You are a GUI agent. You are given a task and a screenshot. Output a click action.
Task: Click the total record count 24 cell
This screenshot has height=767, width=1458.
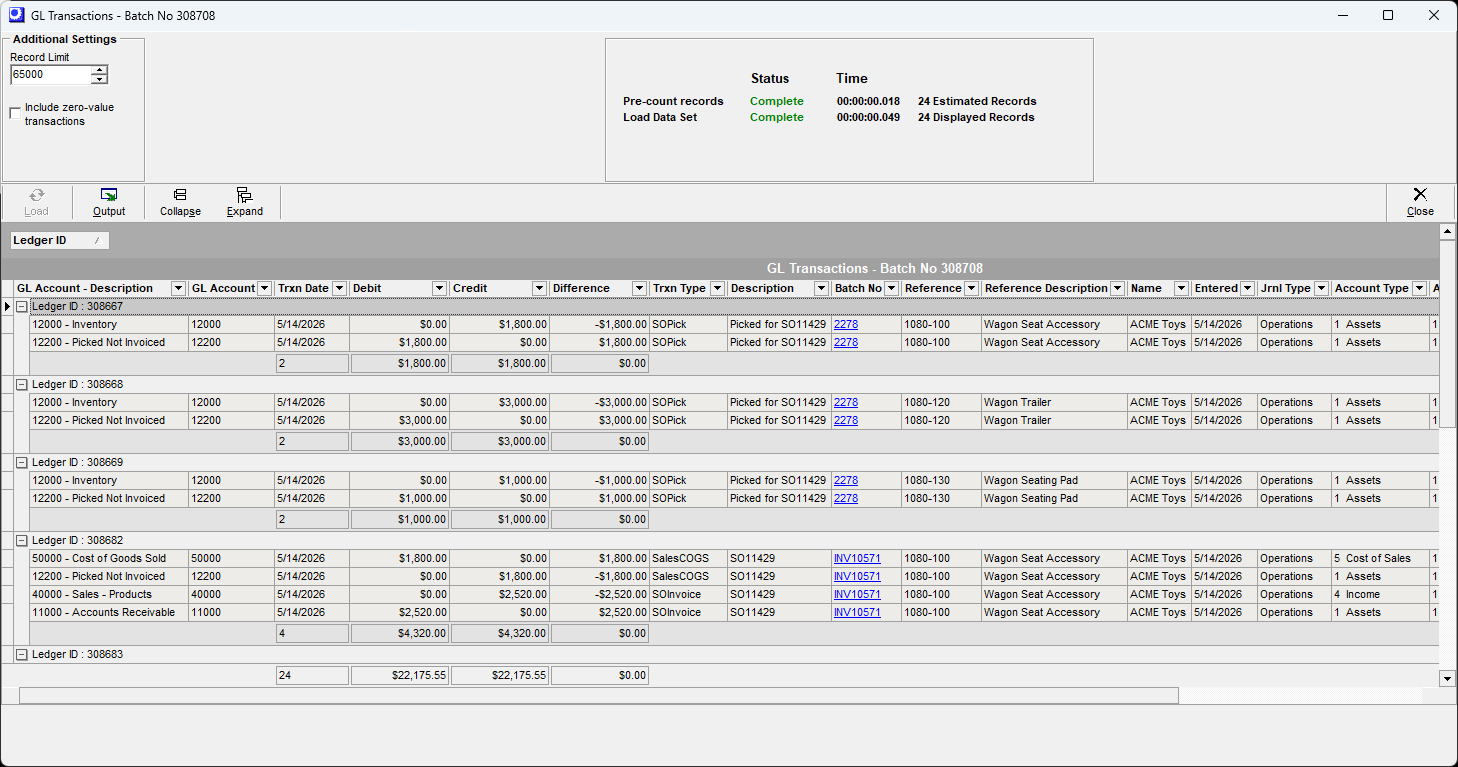[312, 675]
